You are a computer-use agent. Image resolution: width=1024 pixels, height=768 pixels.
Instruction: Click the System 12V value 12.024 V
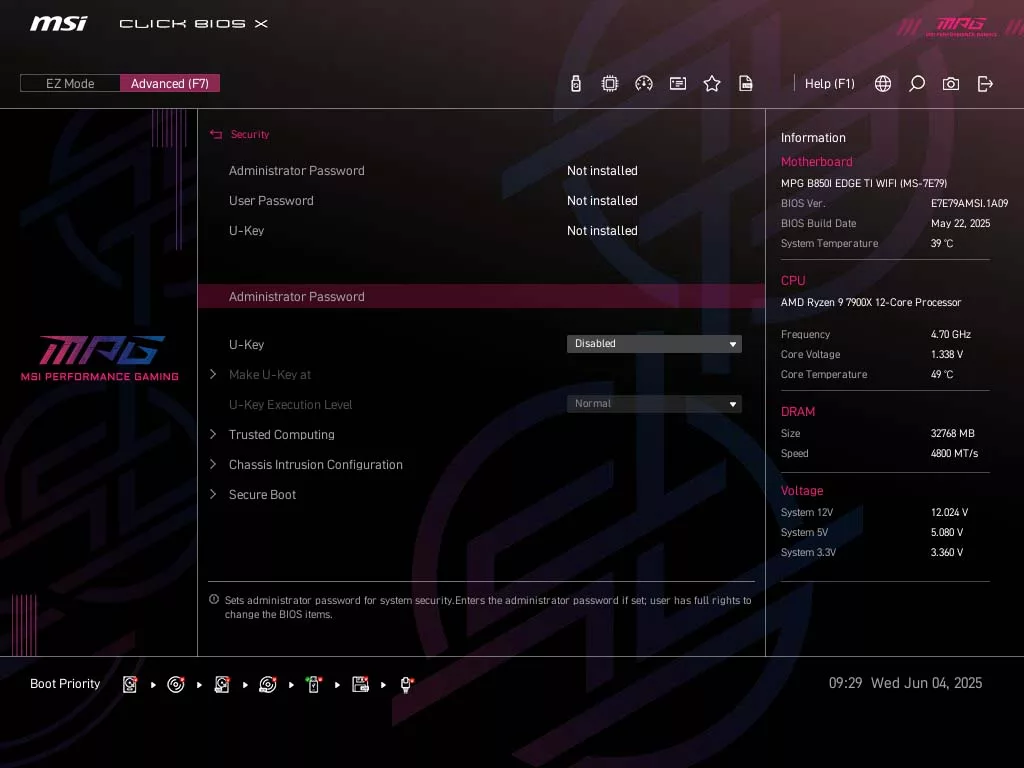tap(950, 513)
